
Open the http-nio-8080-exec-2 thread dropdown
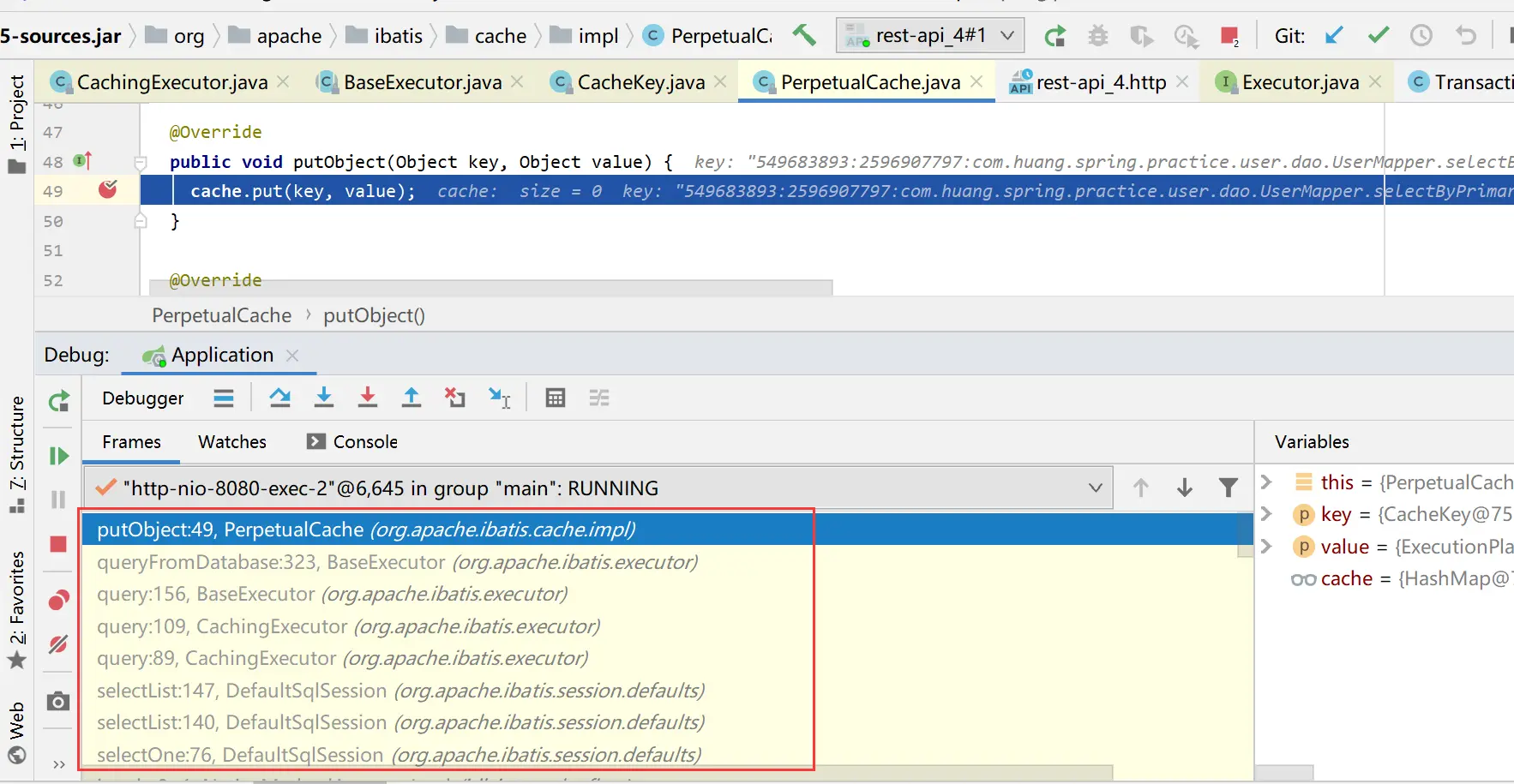point(598,488)
